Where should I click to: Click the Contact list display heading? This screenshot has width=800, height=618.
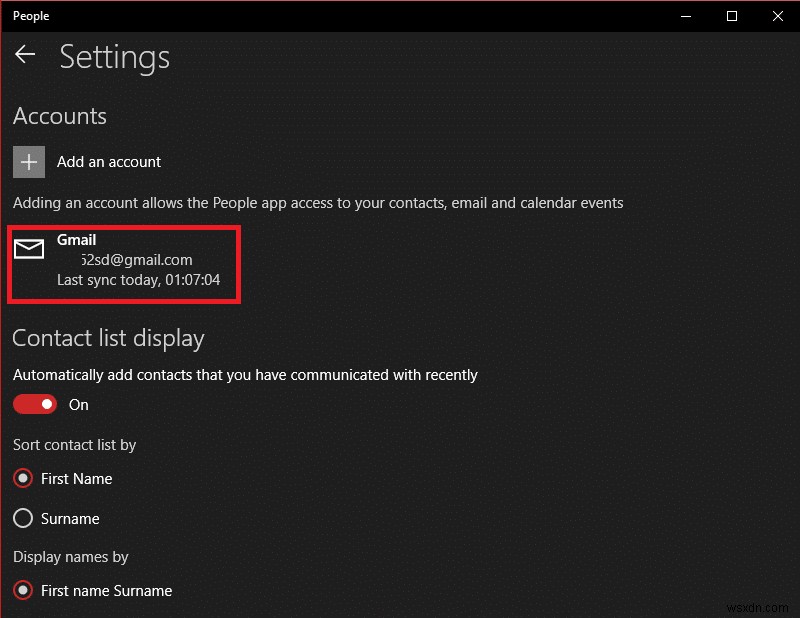[x=108, y=338]
